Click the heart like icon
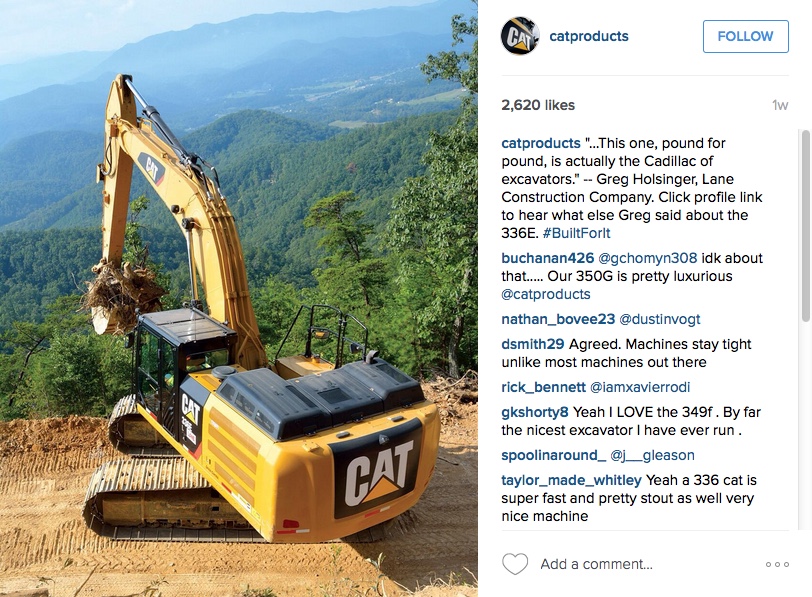The height and width of the screenshot is (597, 812). click(515, 564)
